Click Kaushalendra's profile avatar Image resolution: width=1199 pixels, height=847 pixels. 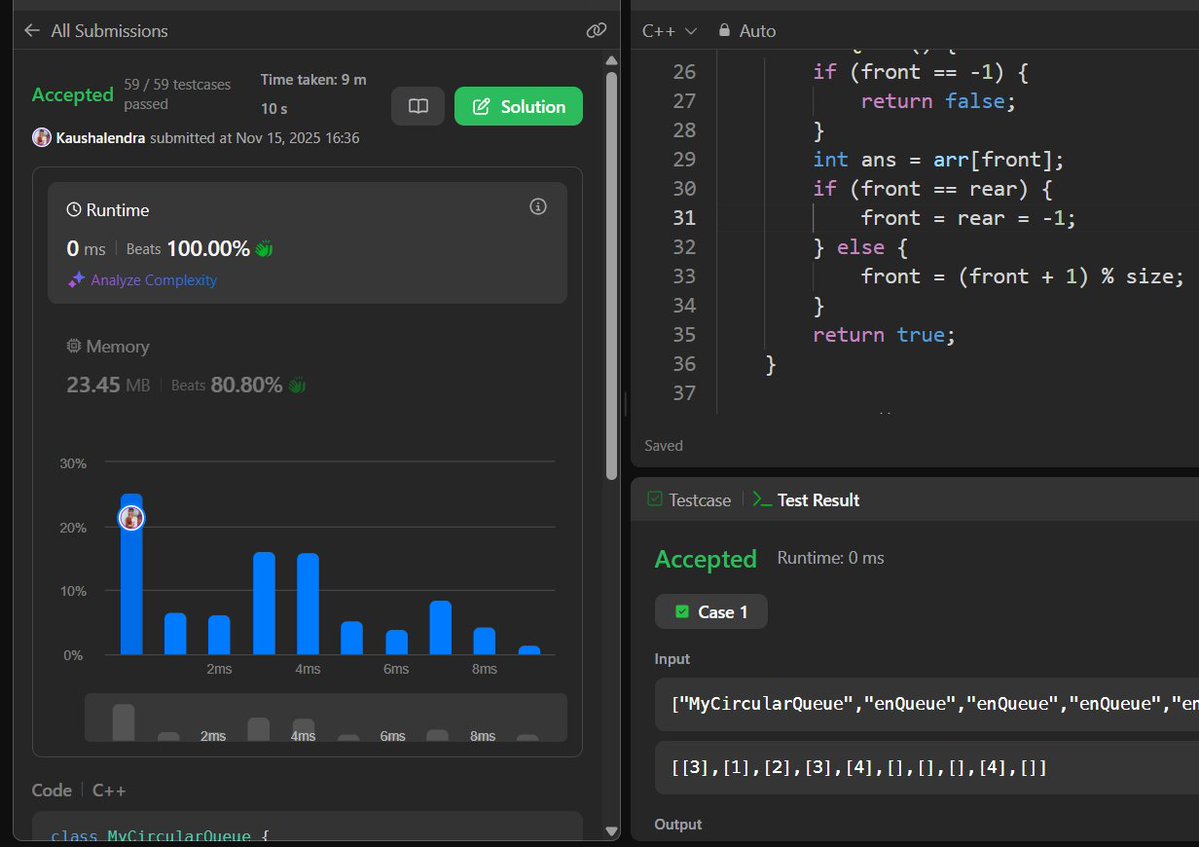[42, 137]
